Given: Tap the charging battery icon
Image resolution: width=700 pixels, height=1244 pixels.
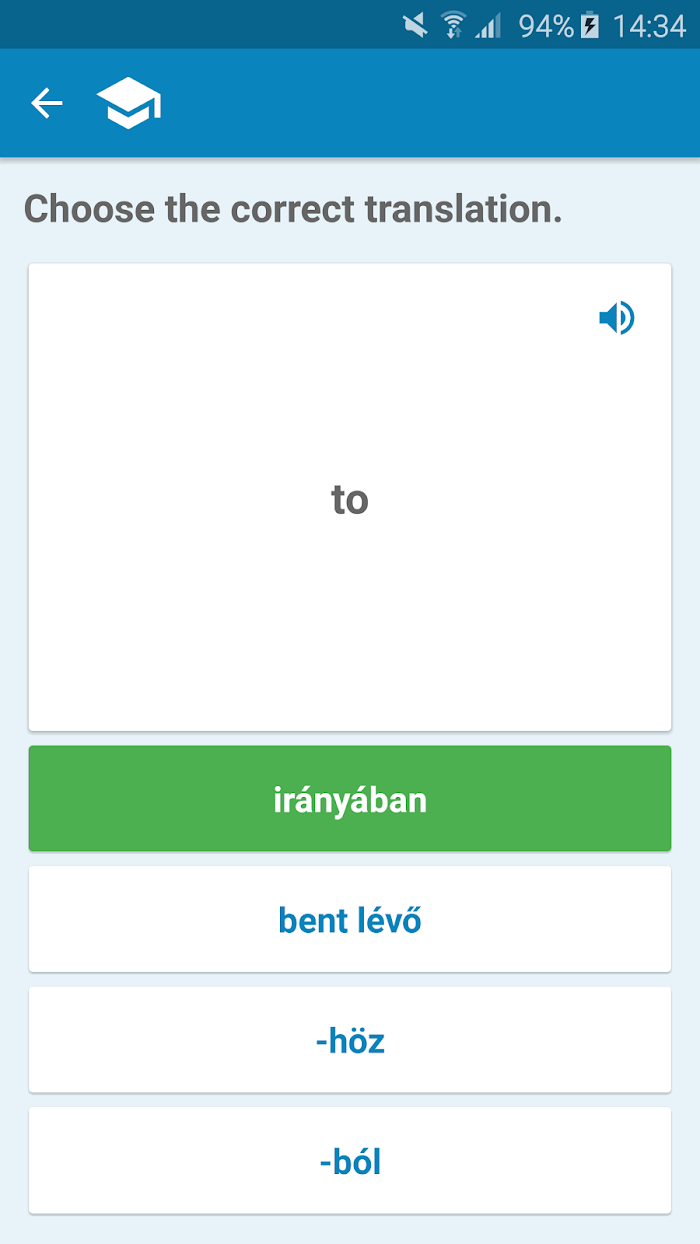Looking at the screenshot, I should [590, 25].
